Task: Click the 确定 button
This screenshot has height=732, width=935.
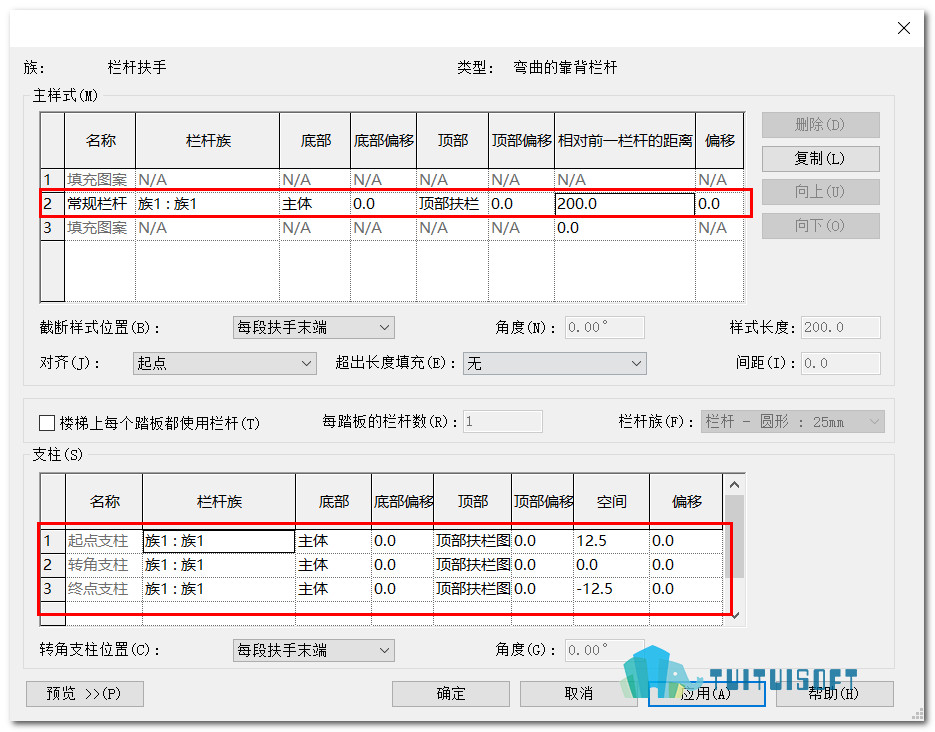Action: pyautogui.click(x=450, y=693)
